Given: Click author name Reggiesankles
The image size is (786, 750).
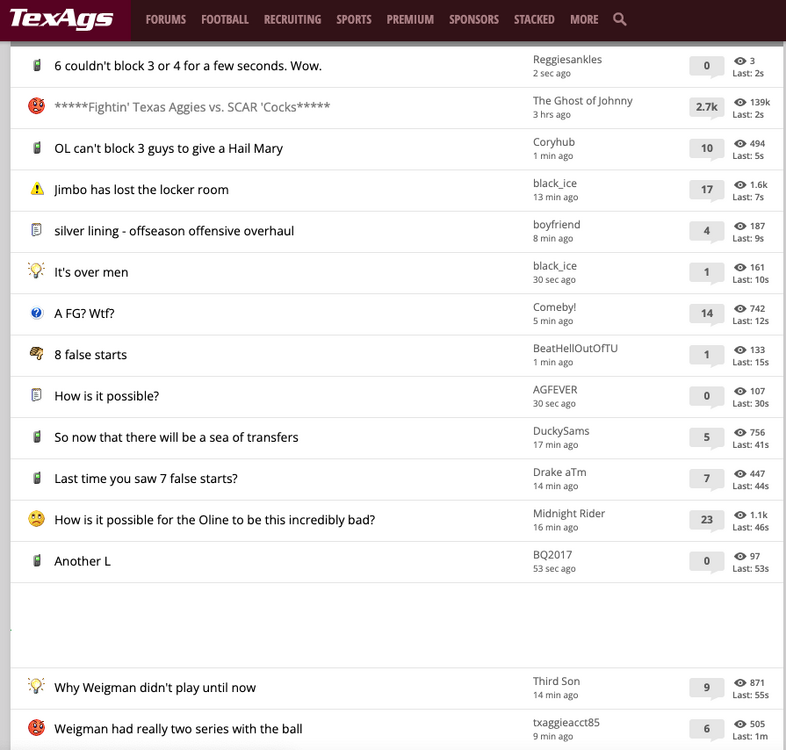Looking at the screenshot, I should pyautogui.click(x=567, y=59).
